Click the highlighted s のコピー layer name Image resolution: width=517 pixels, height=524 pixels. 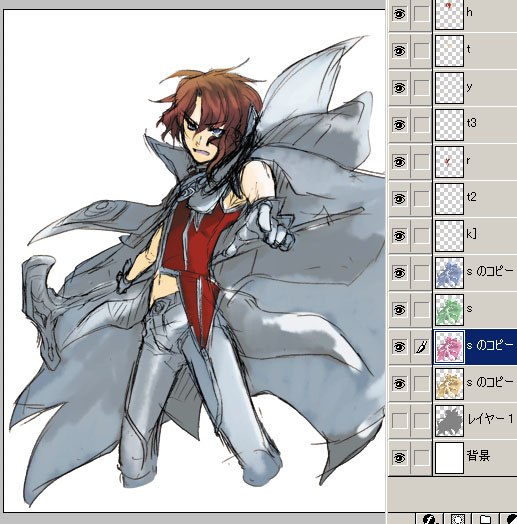click(x=490, y=345)
